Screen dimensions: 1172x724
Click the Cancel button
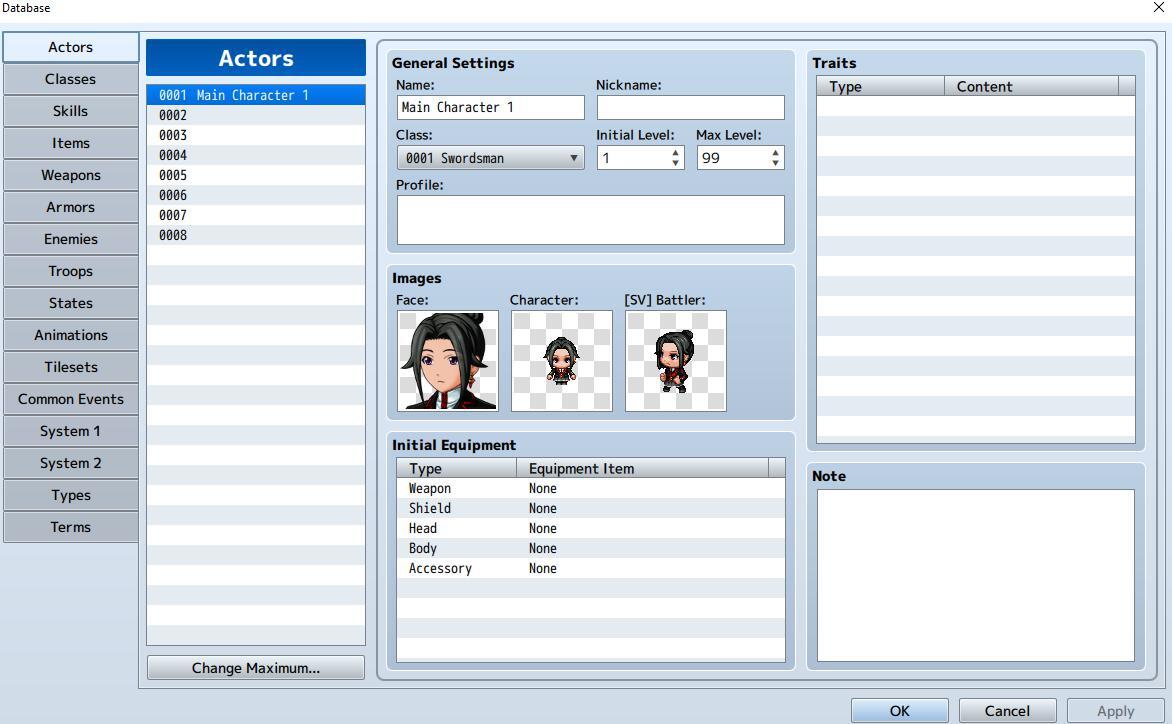tap(1007, 711)
